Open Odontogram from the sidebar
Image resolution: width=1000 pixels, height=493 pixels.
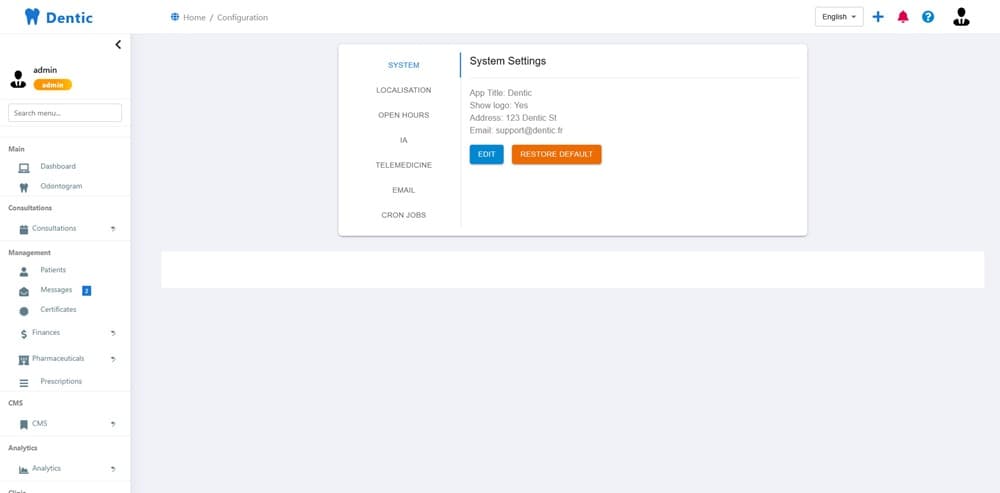61,186
